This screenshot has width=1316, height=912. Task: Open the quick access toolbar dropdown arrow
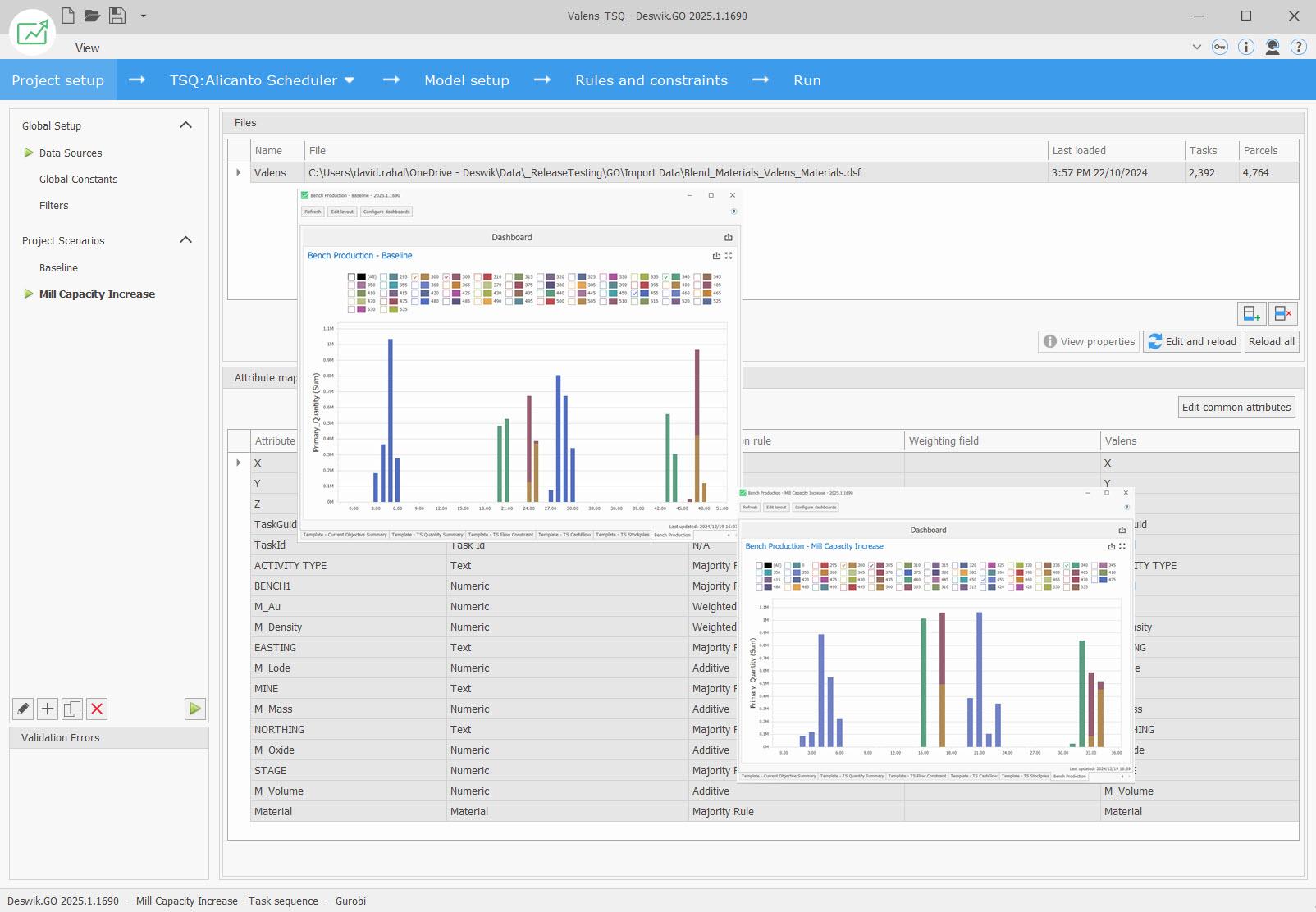pyautogui.click(x=143, y=16)
